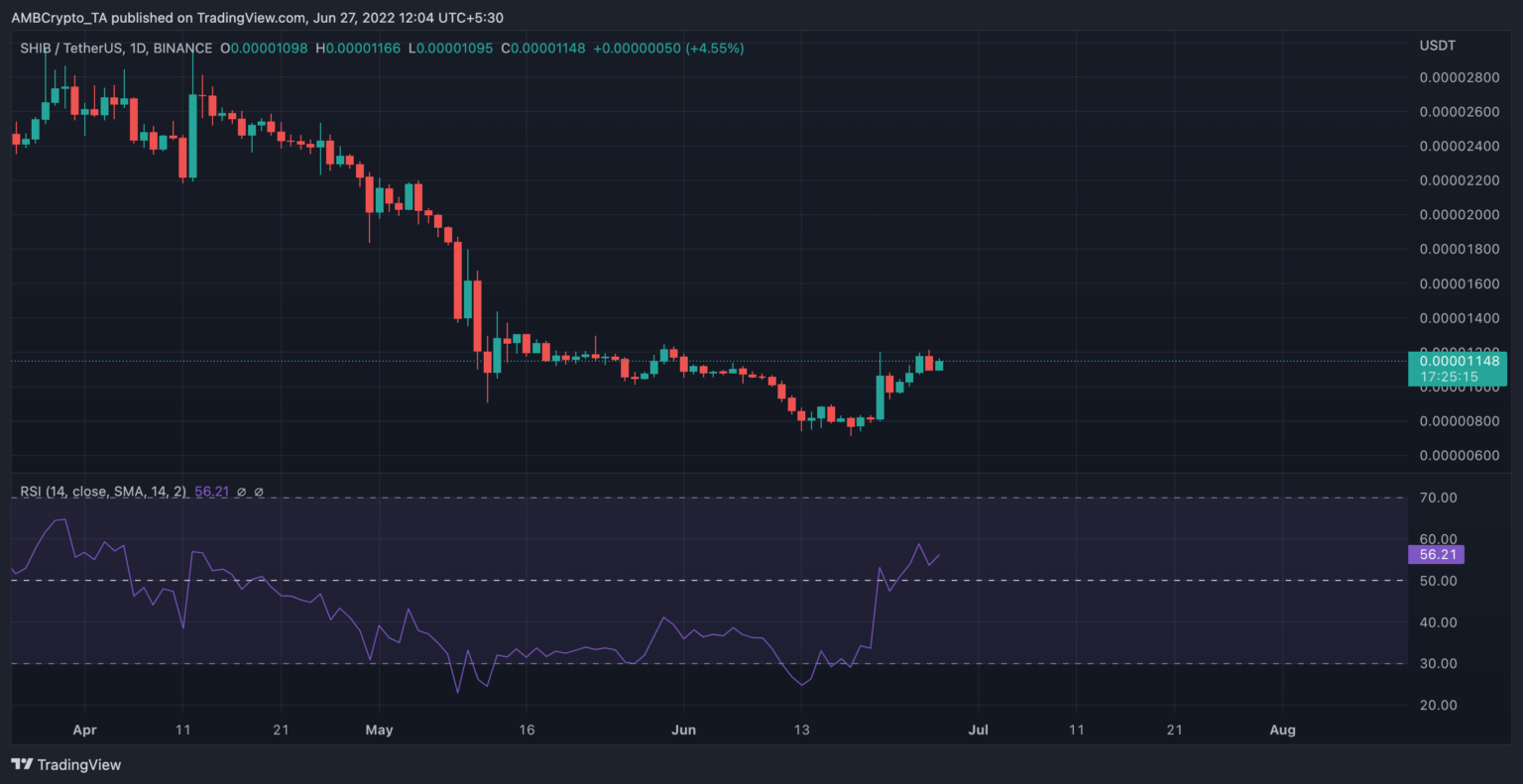Click the +0.00000050 (+4.55%) change value
This screenshot has height=784, width=1523.
pos(669,48)
